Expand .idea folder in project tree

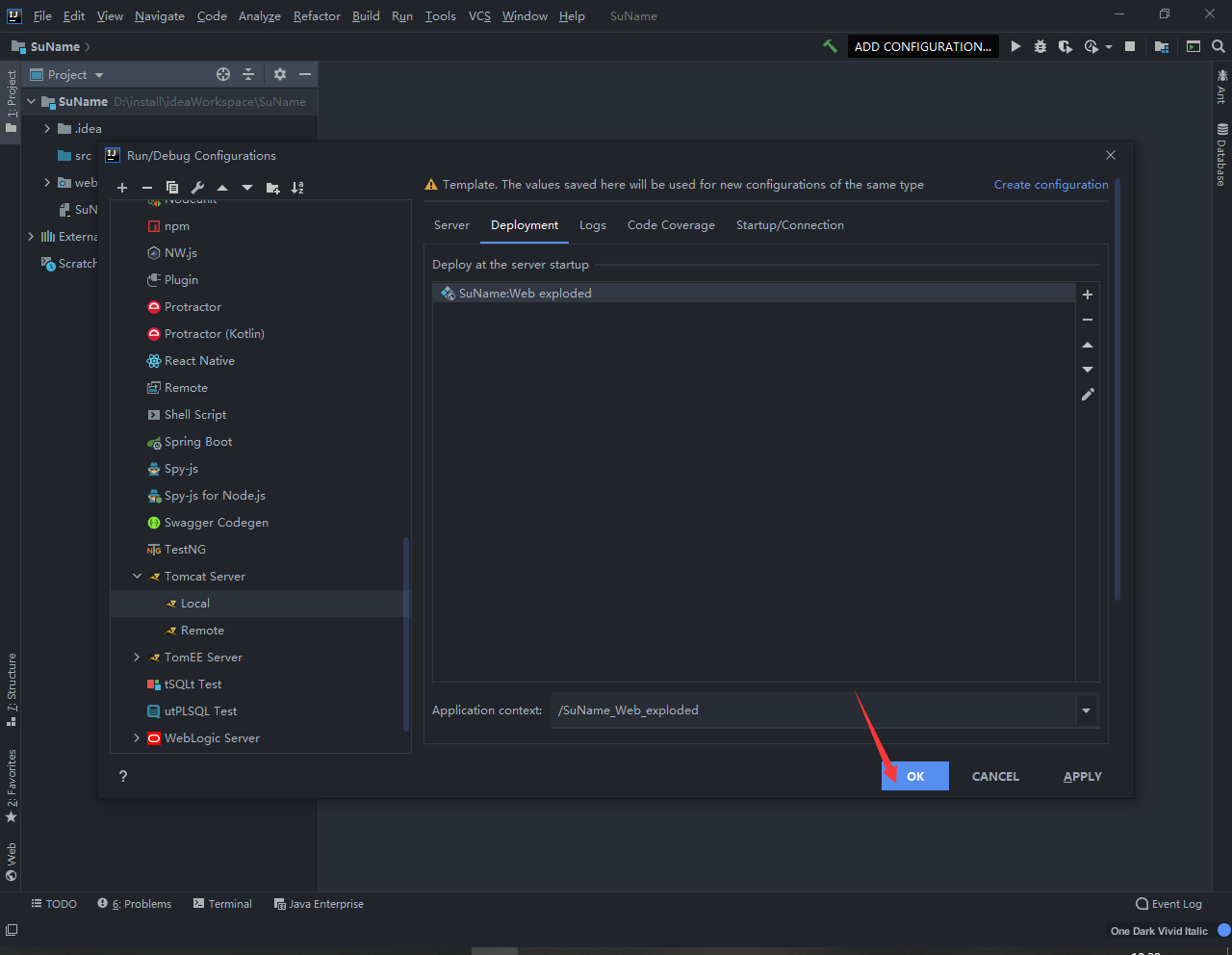(47, 128)
